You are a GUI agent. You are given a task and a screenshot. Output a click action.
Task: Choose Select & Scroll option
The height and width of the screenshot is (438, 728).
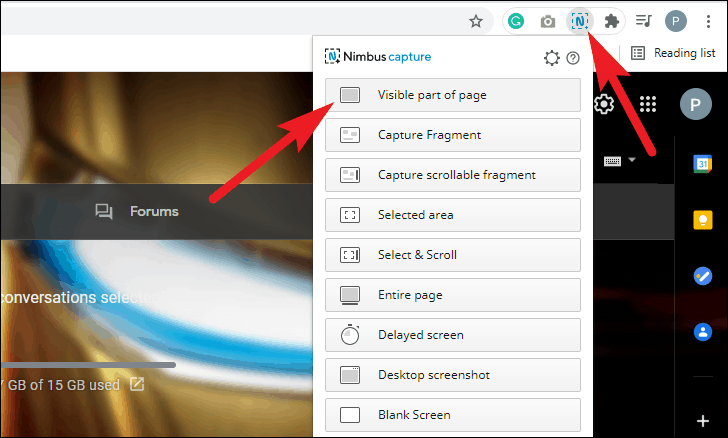(x=453, y=255)
